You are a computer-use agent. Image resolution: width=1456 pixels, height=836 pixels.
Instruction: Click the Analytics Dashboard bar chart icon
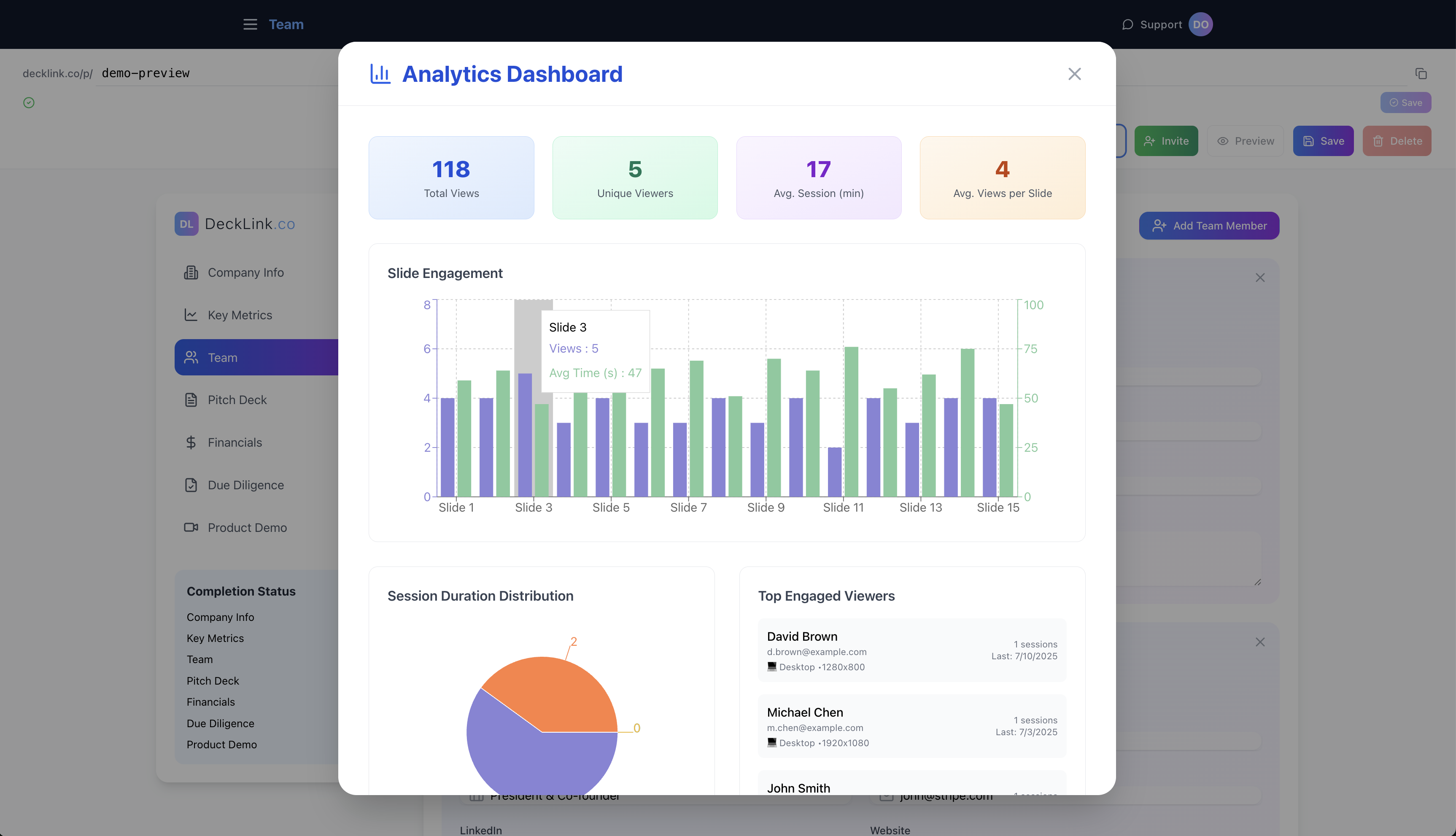click(380, 74)
